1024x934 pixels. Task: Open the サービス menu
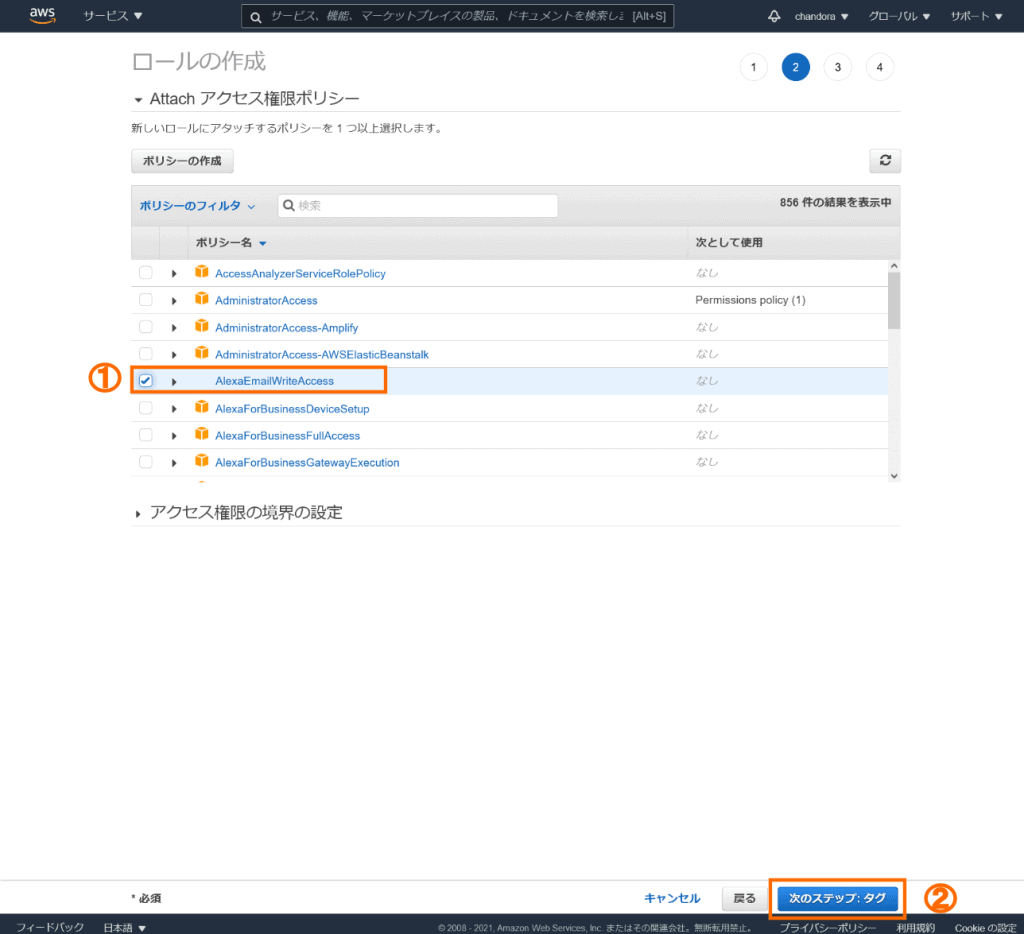(x=113, y=16)
